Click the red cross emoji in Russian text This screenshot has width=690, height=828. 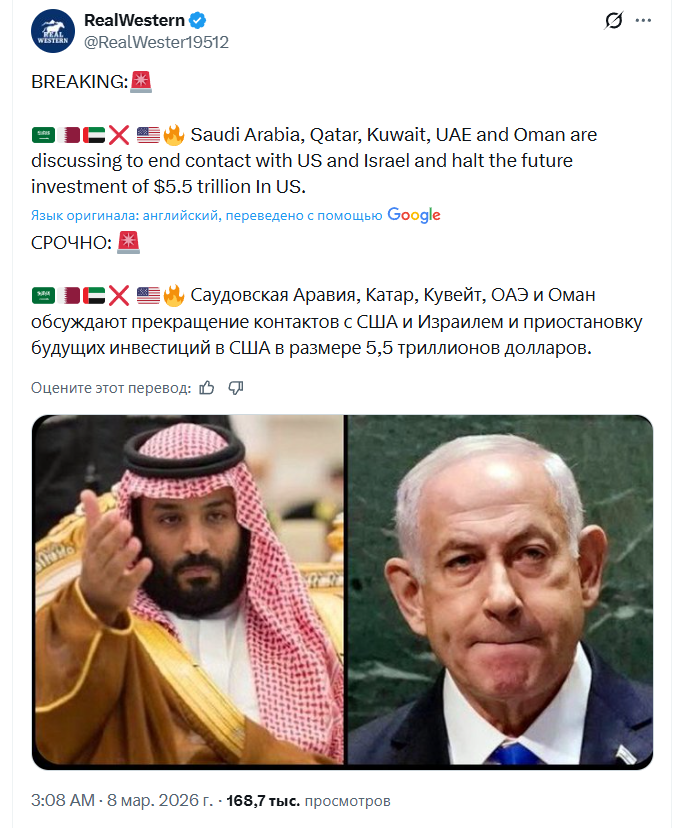pyautogui.click(x=119, y=295)
